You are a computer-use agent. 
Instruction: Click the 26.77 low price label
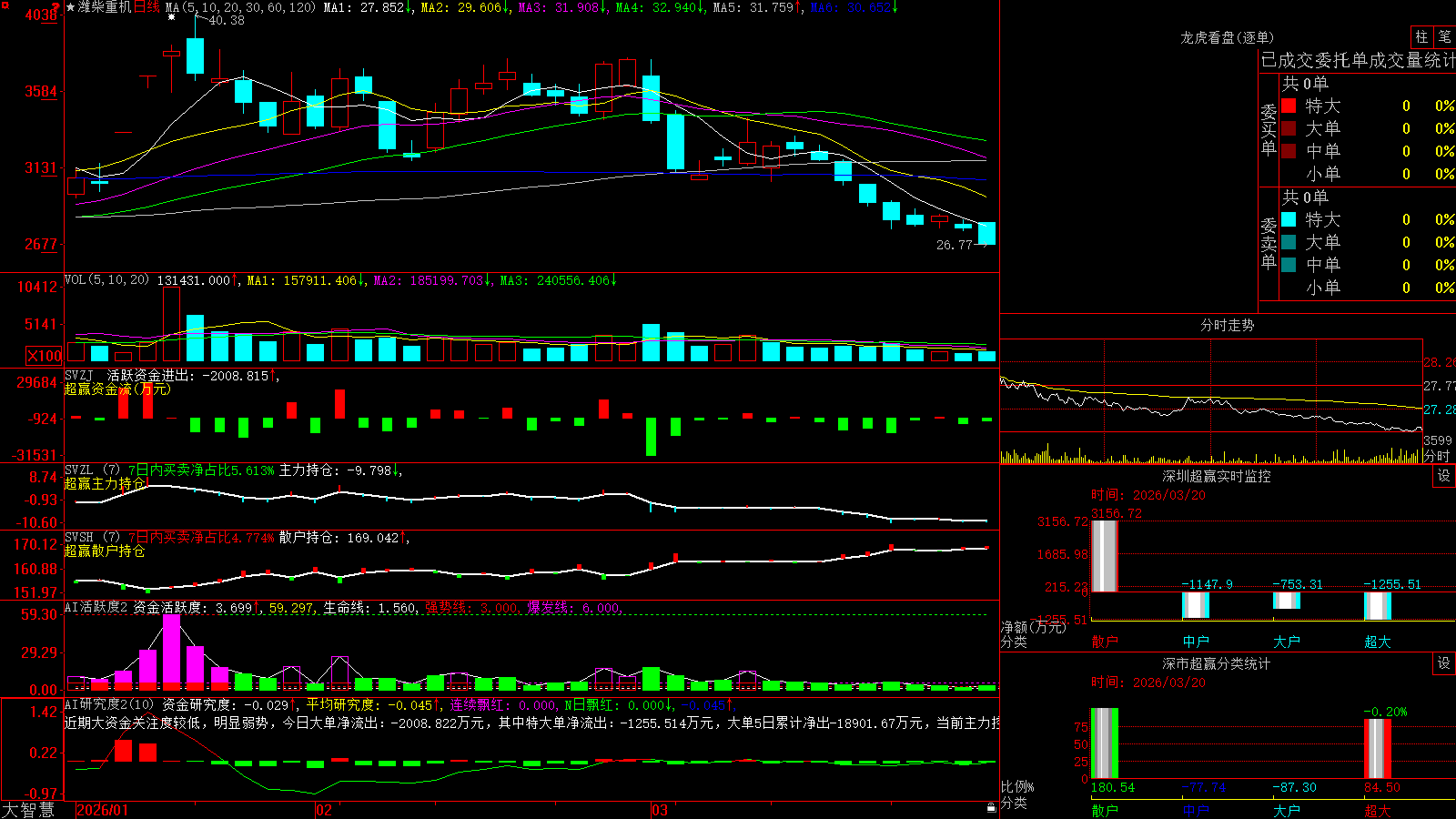tap(955, 245)
